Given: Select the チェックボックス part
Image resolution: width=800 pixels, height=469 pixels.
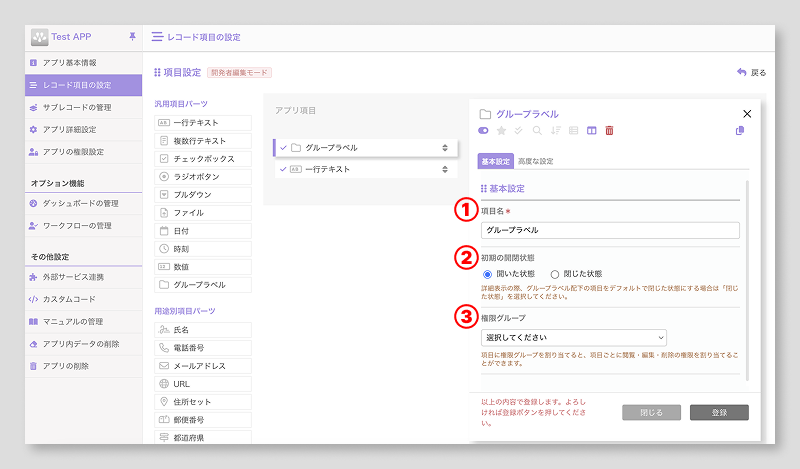Looking at the screenshot, I should pos(203,159).
